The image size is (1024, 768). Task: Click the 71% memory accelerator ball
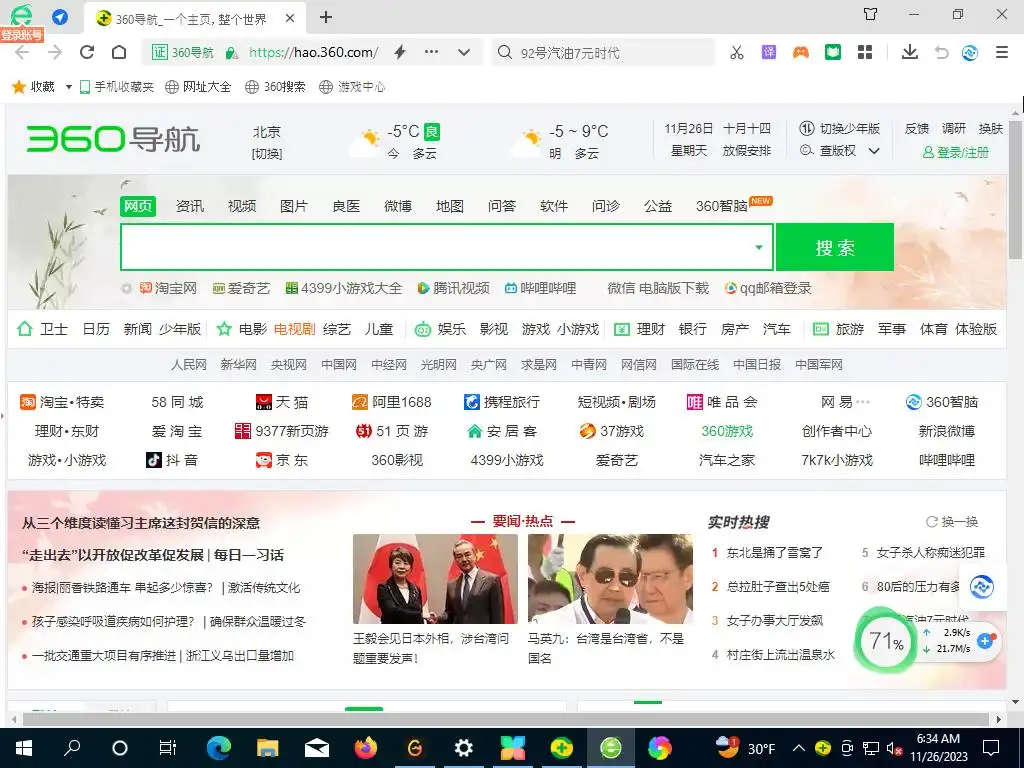[x=886, y=641]
